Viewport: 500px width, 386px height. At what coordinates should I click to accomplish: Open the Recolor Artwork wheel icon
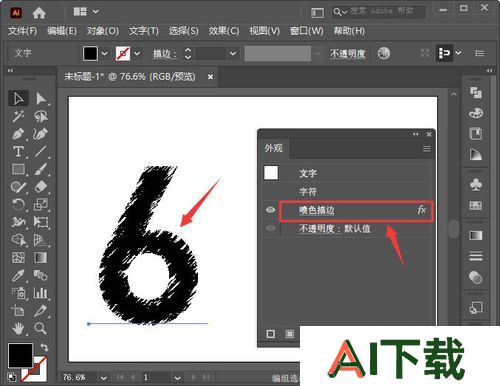click(x=384, y=53)
